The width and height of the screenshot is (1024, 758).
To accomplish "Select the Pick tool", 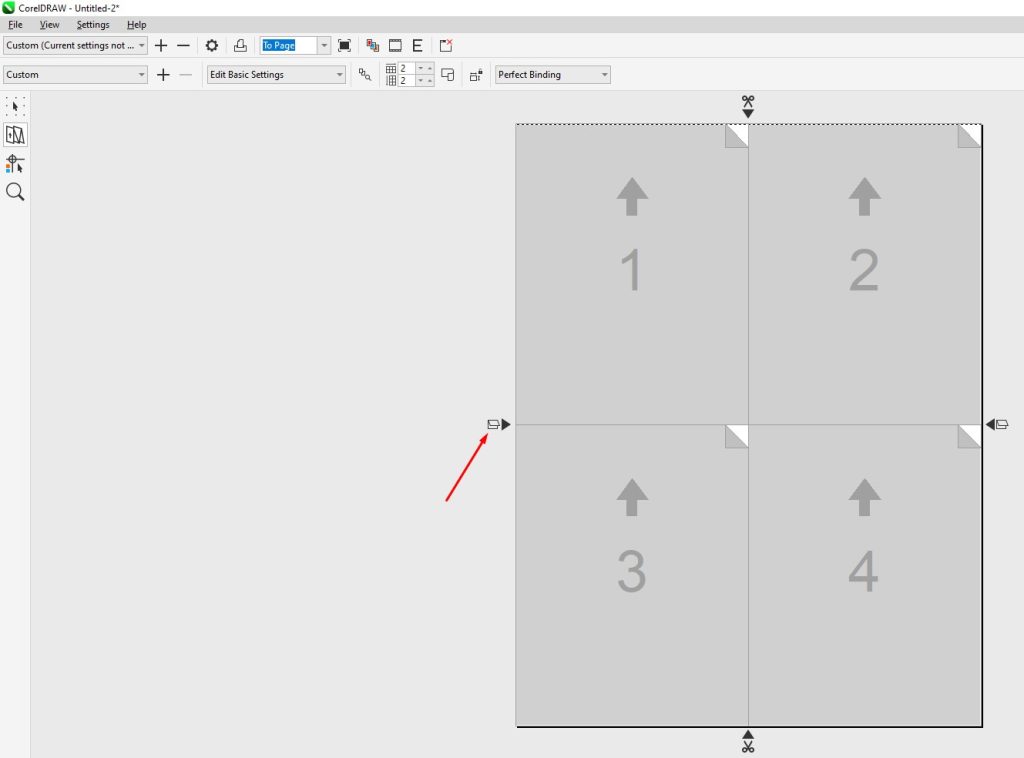I will 15,106.
